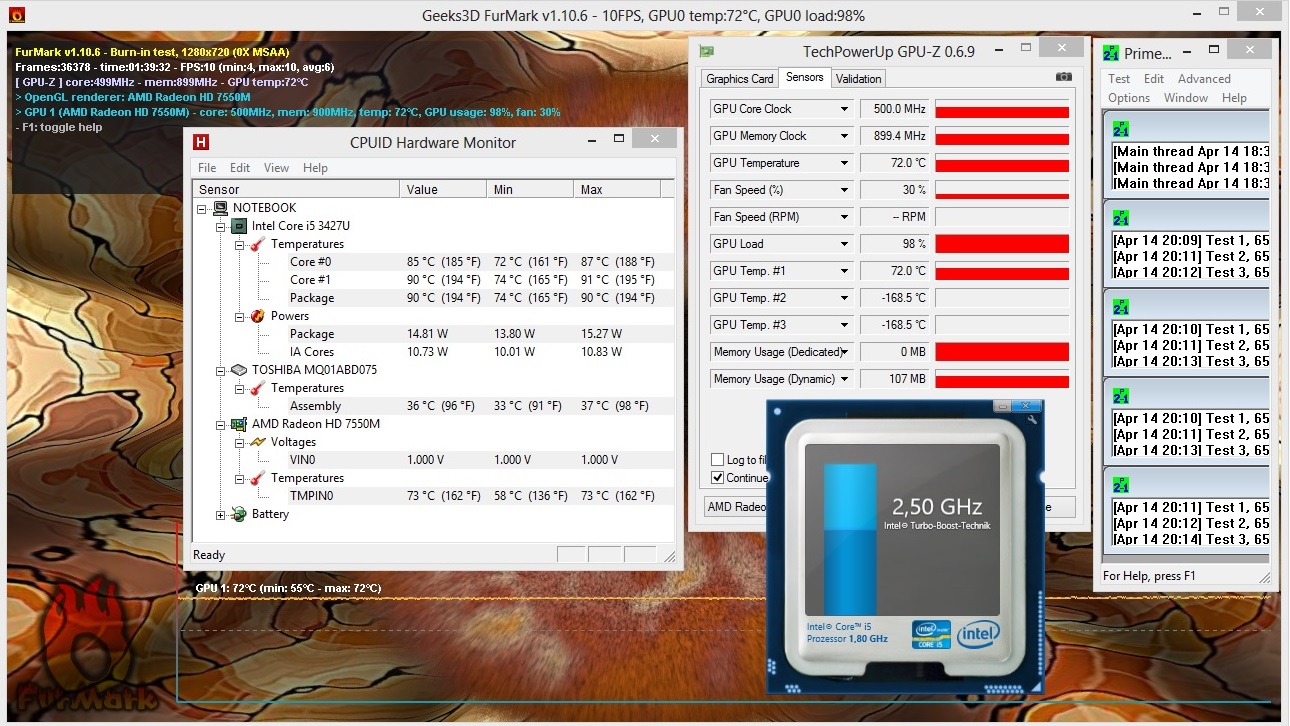Click the Fan Speed (%) graph bar
Screen dimensions: 1290x726
(1002, 190)
